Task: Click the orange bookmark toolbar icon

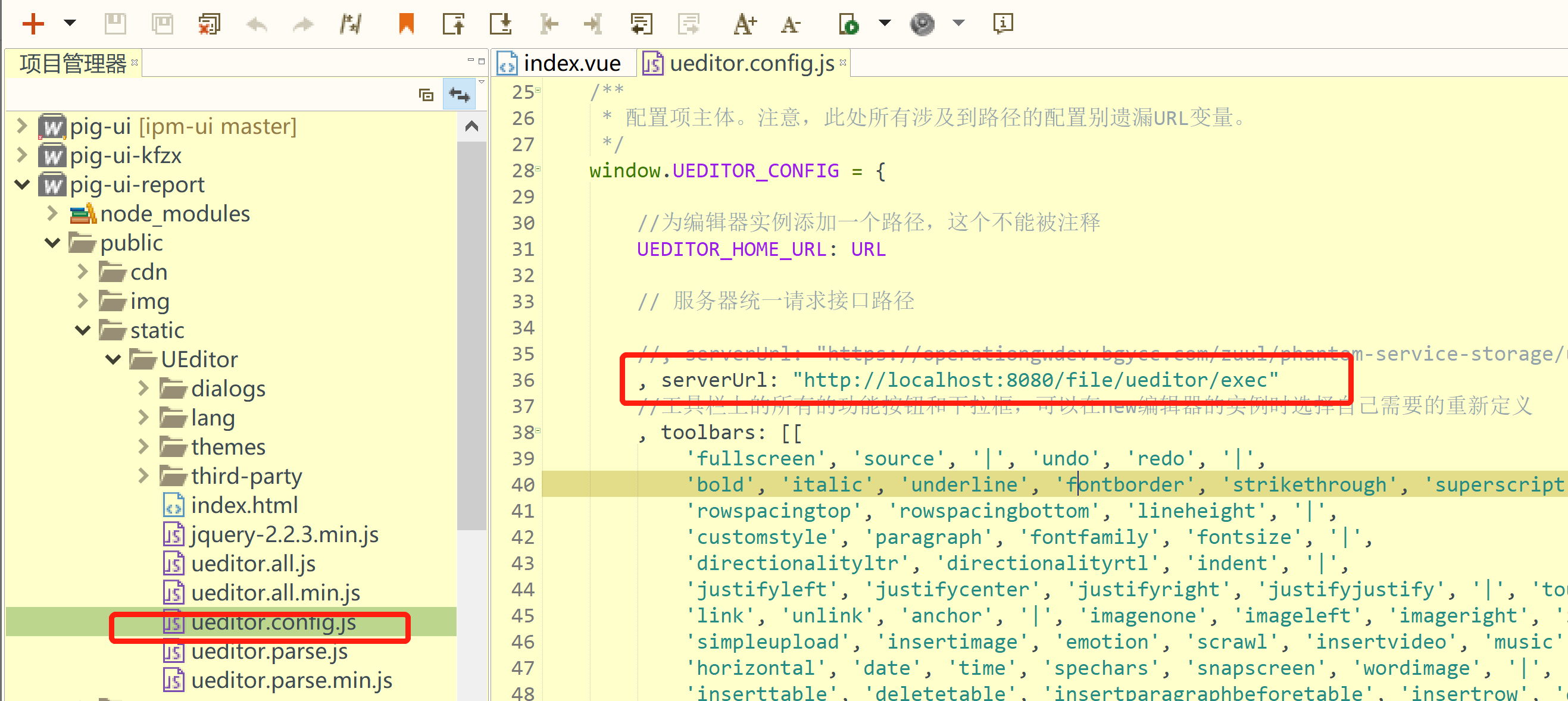Action: (406, 24)
